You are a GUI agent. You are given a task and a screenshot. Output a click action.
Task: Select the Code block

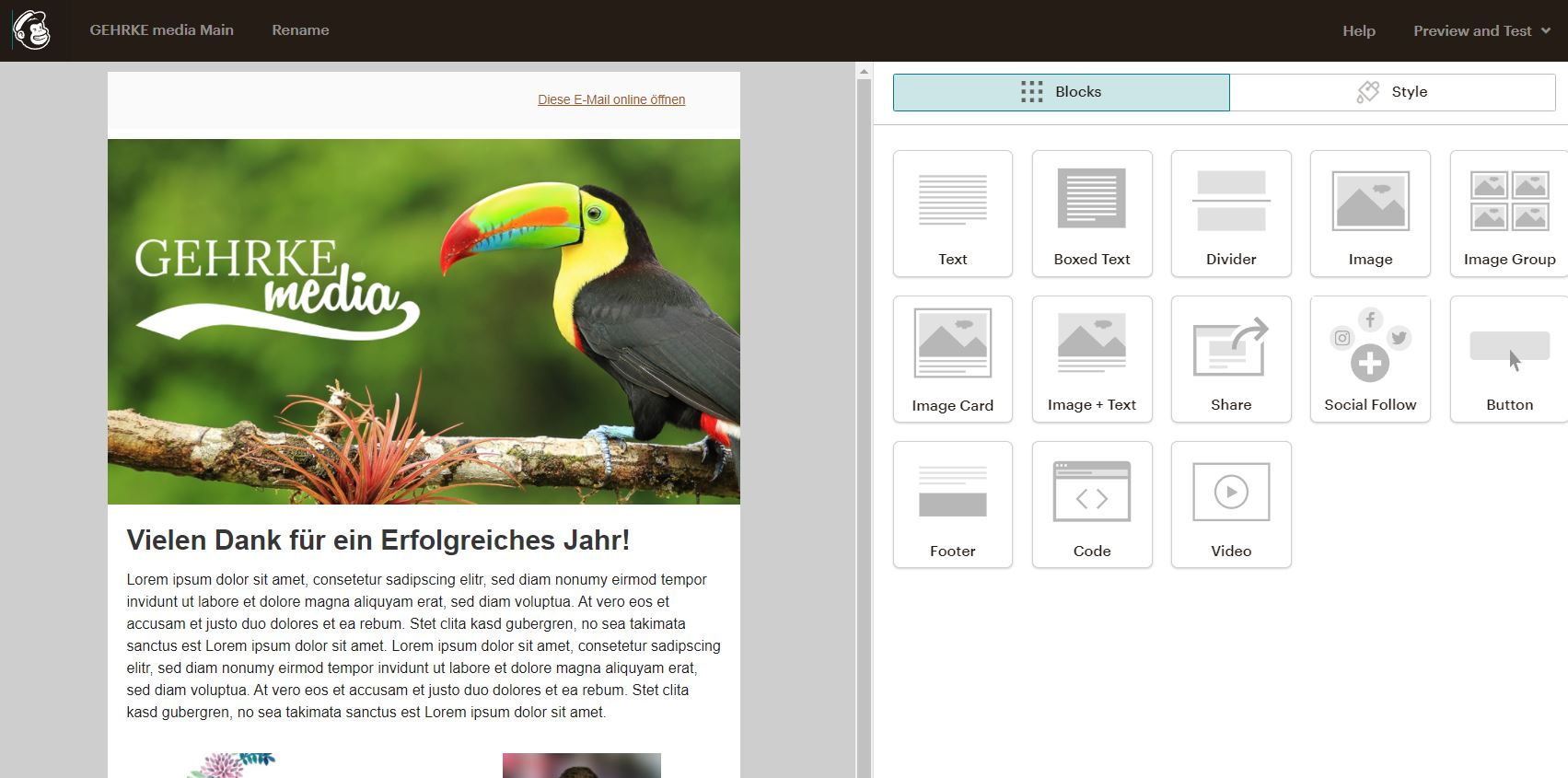(x=1092, y=505)
